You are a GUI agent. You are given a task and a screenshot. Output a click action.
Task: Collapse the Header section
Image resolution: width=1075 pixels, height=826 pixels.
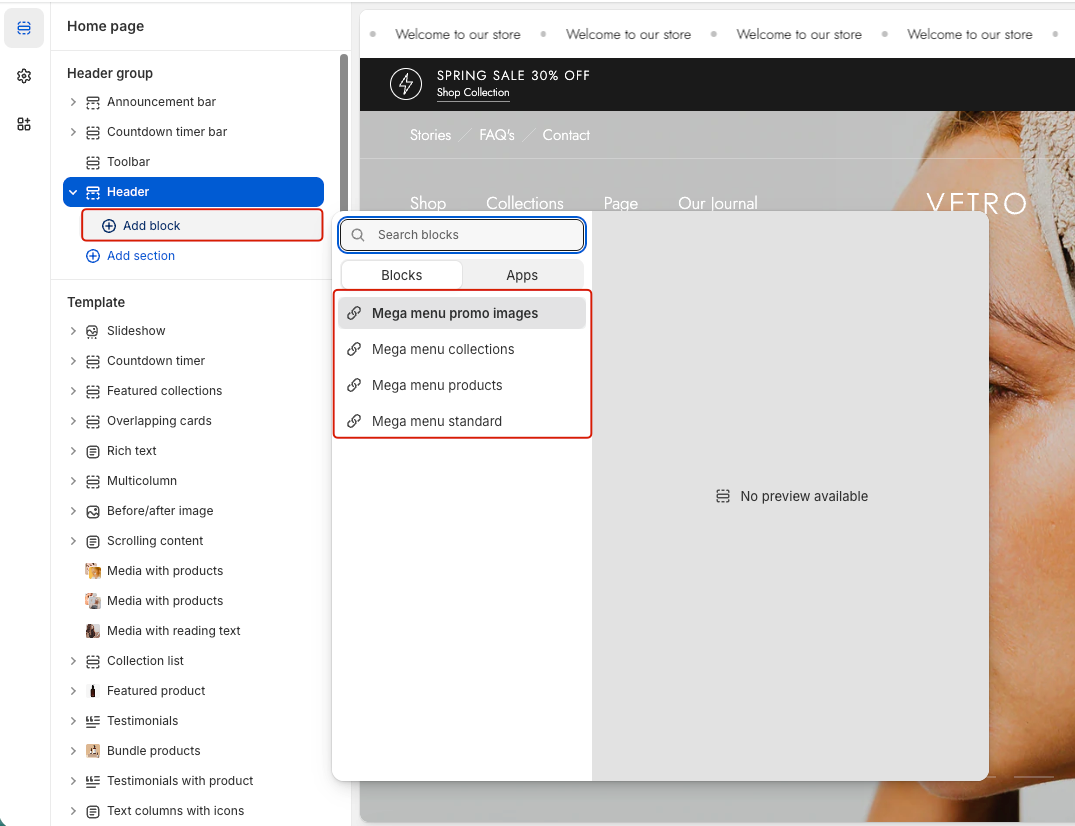(x=73, y=192)
